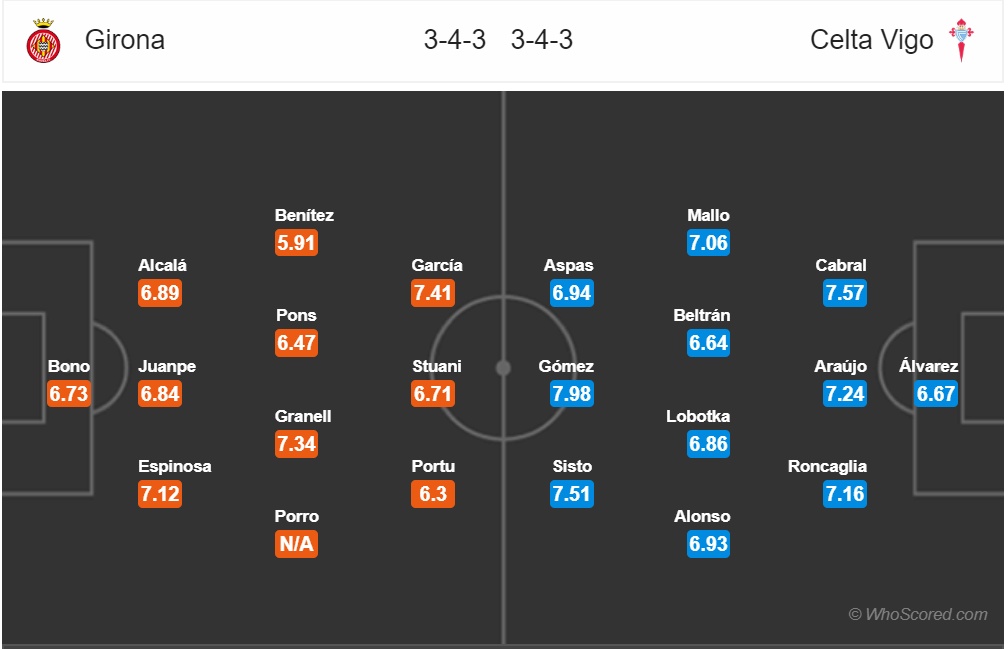Select García's 7.41 rating badge

pos(433,293)
